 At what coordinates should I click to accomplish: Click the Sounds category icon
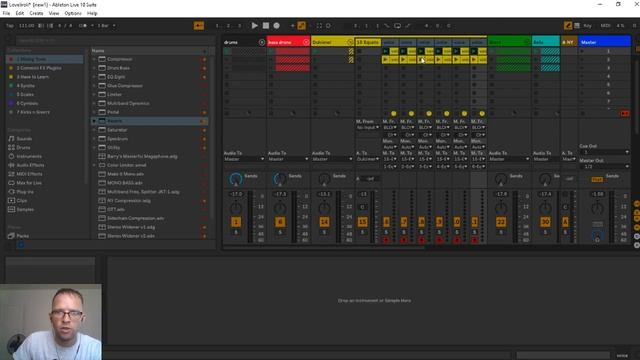[11, 139]
